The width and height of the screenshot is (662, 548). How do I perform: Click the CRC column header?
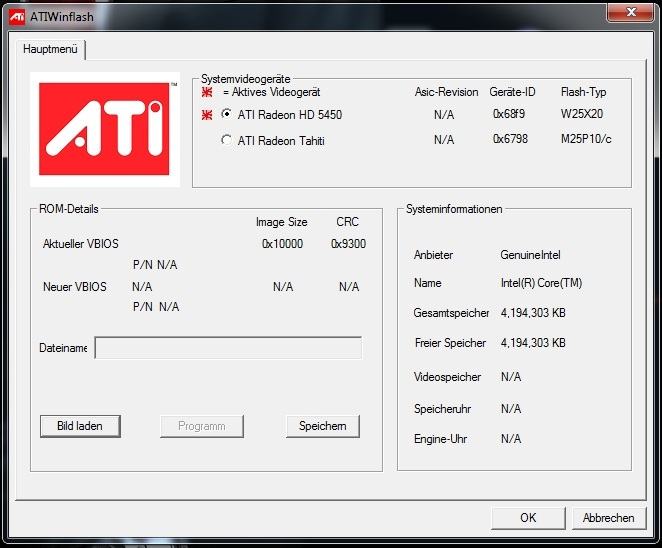coord(347,222)
